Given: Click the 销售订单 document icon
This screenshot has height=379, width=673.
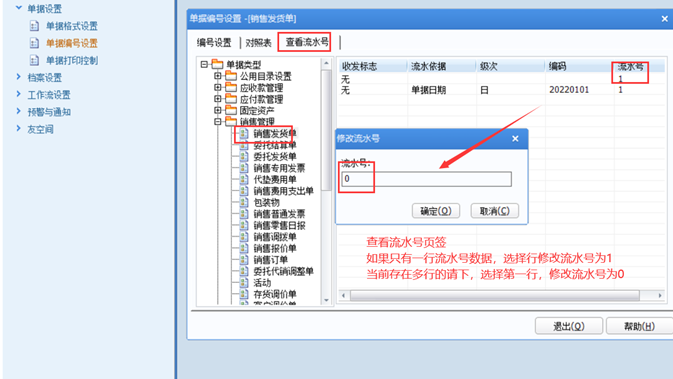Looking at the screenshot, I should pyautogui.click(x=244, y=260).
